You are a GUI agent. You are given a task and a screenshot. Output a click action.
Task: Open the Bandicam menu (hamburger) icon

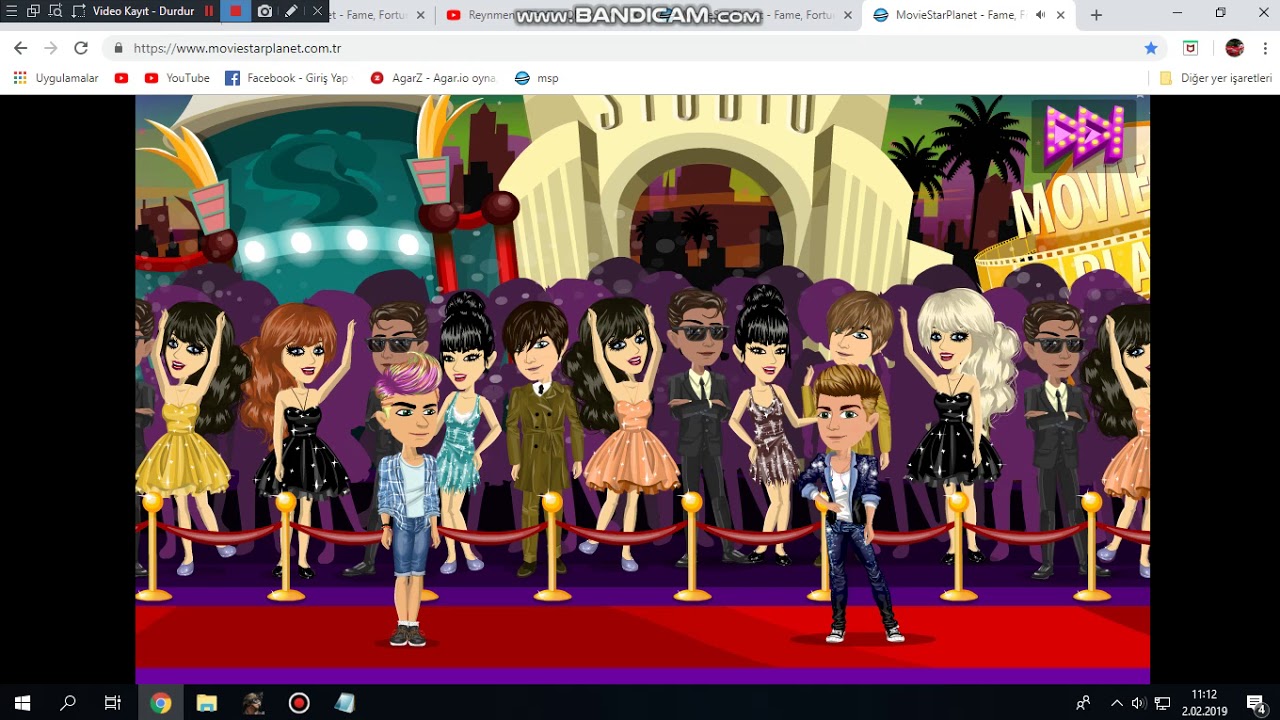[12, 12]
